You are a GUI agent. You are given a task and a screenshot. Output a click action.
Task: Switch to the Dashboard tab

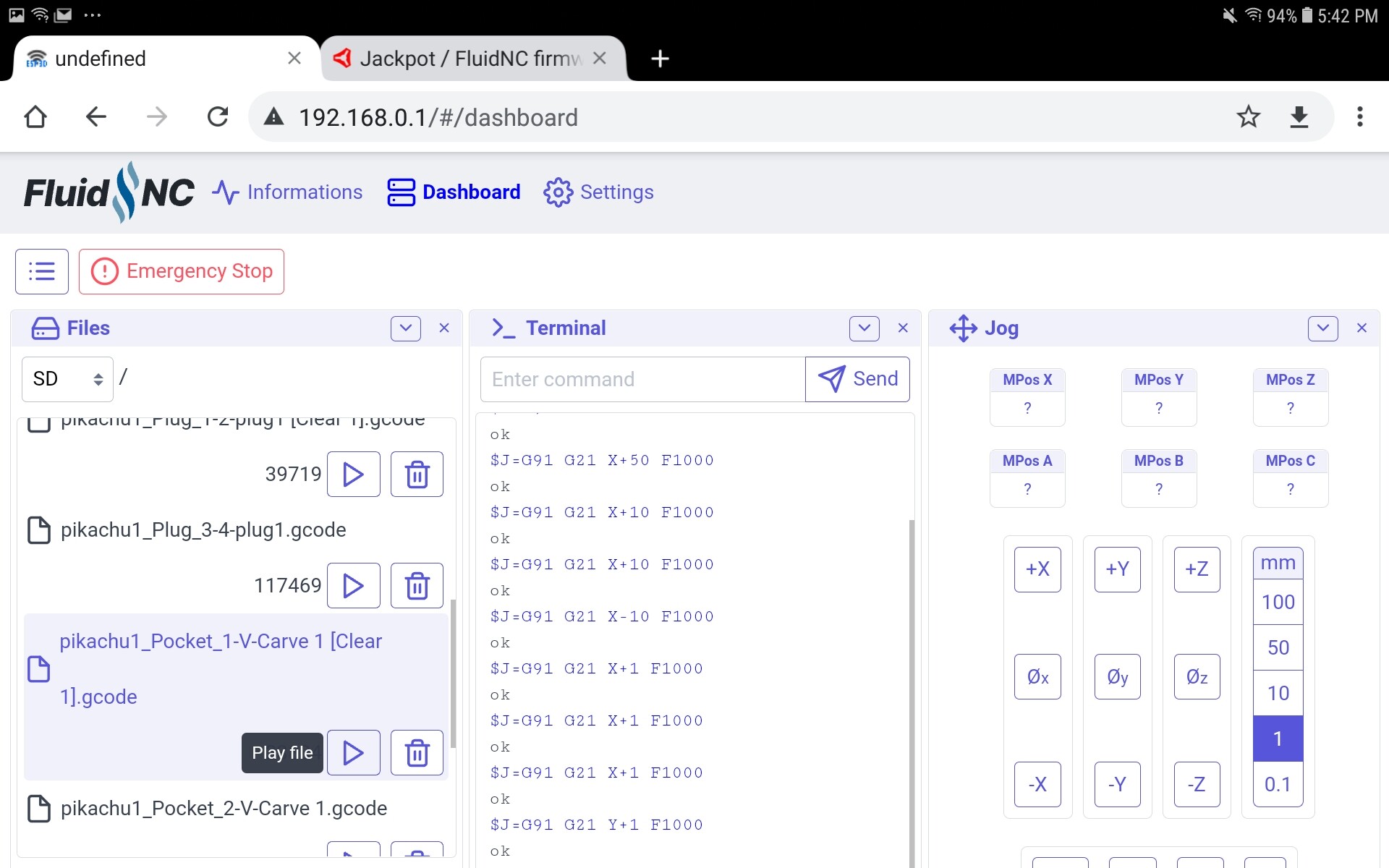coord(454,192)
